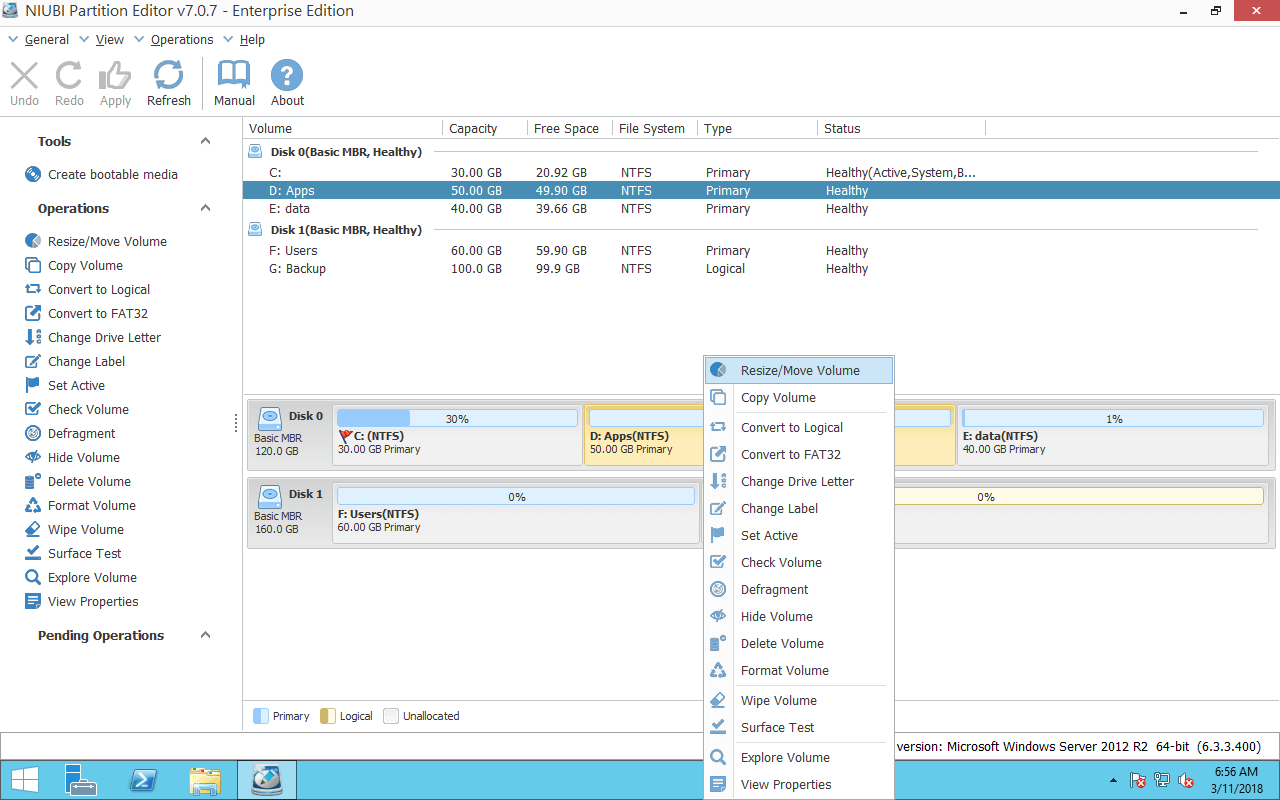Choose Convert to Logical in context menu

pos(799,427)
